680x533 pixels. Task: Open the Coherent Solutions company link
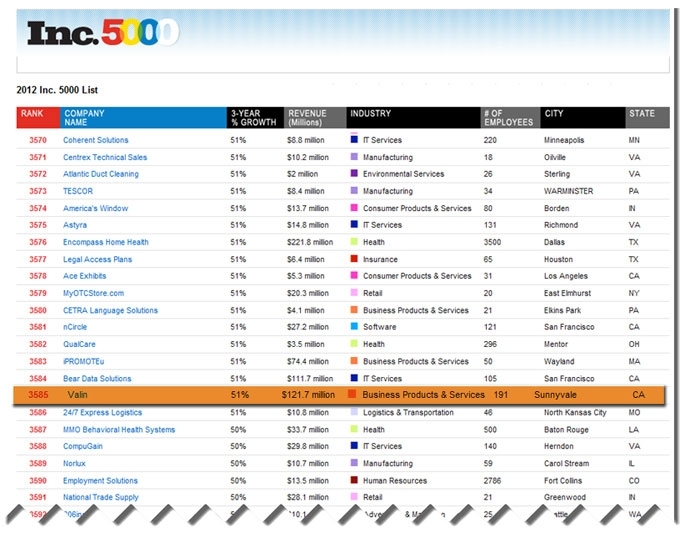coord(96,140)
